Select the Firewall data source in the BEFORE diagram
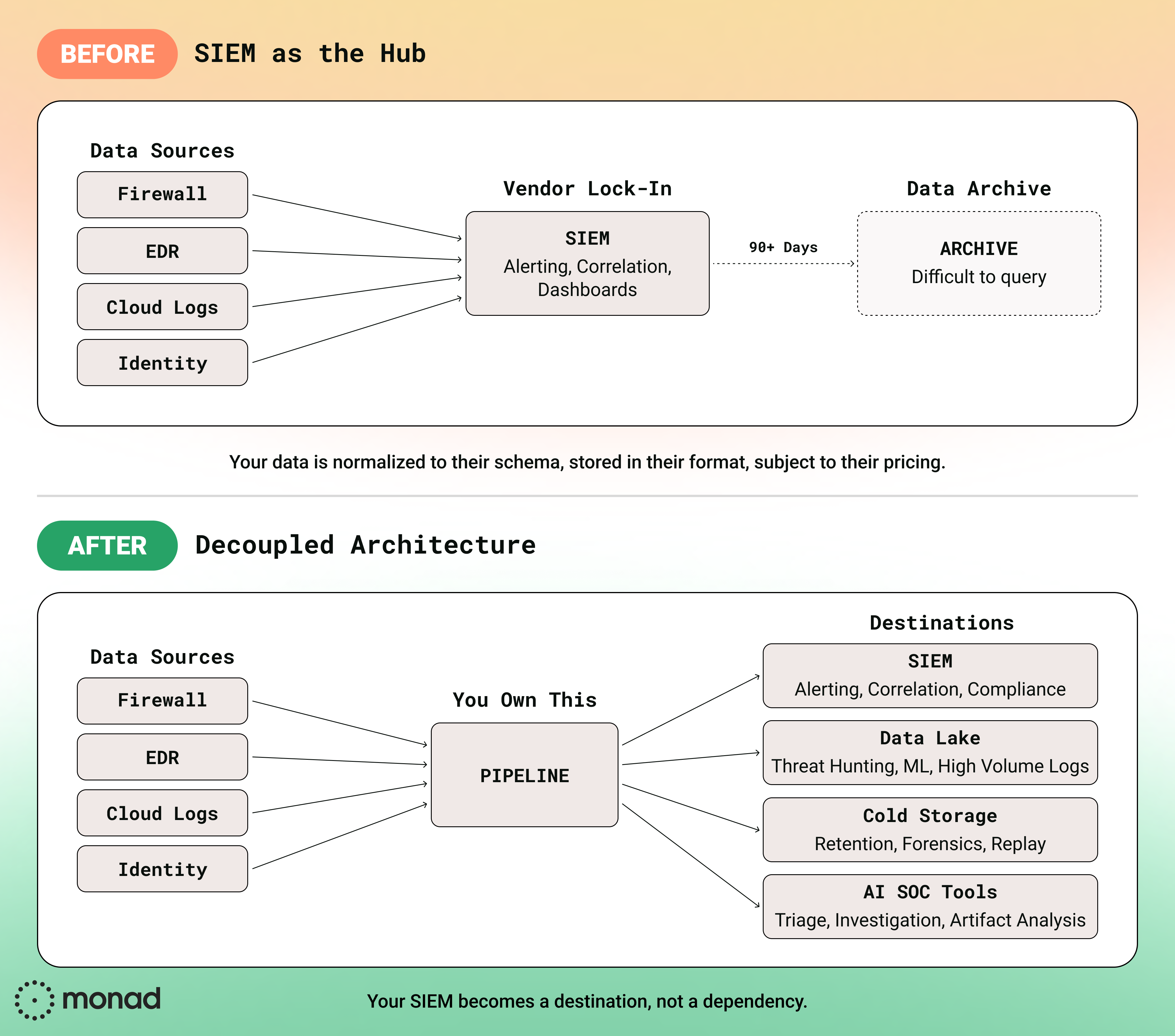The height and width of the screenshot is (1036, 1175). (x=162, y=194)
